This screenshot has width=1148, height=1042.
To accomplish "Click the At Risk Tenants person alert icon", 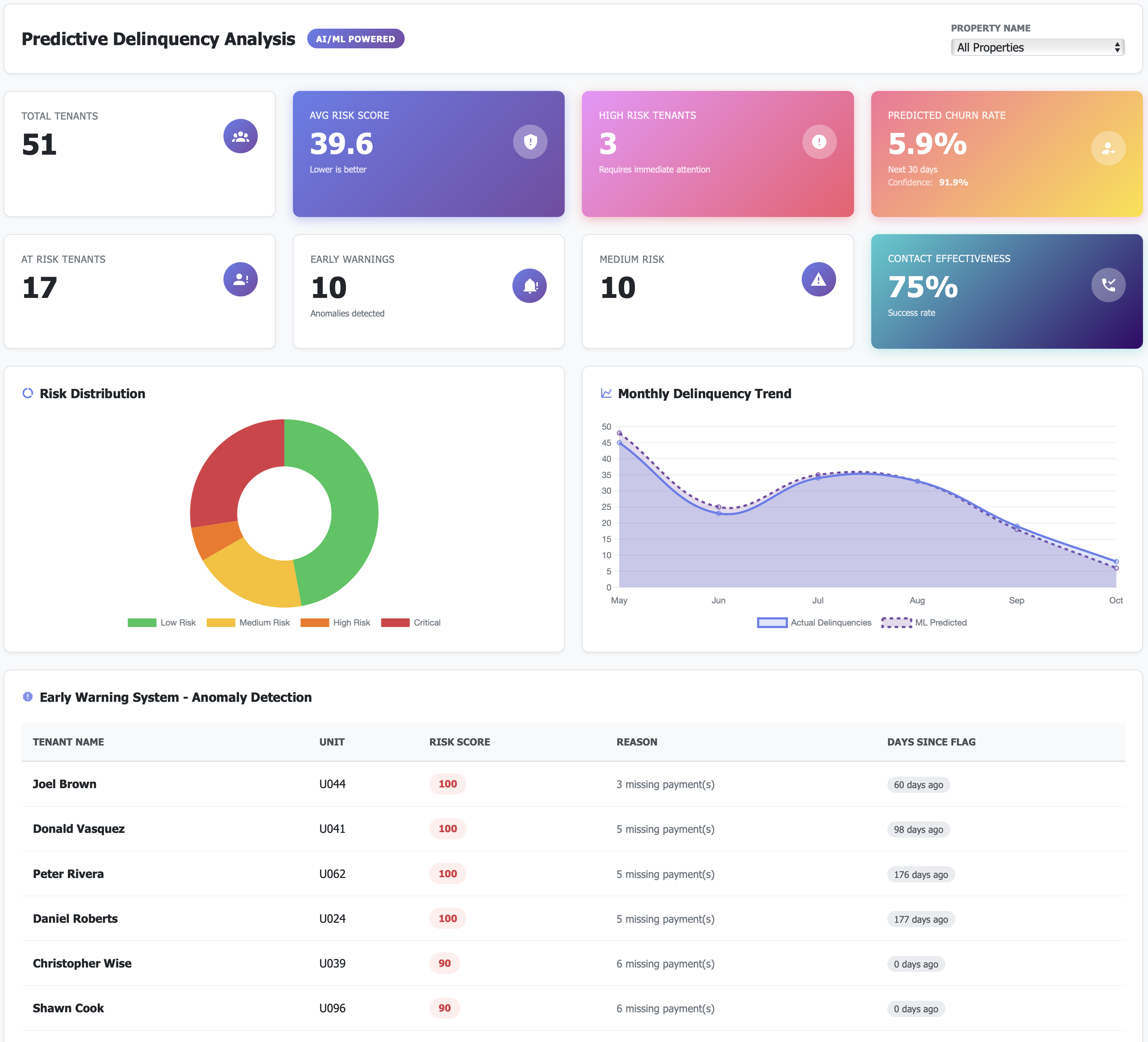I will [240, 280].
